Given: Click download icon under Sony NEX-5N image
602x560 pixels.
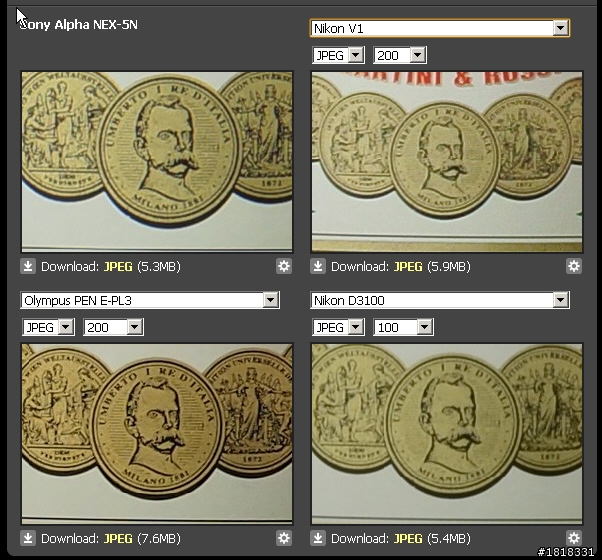Looking at the screenshot, I should tap(28, 266).
